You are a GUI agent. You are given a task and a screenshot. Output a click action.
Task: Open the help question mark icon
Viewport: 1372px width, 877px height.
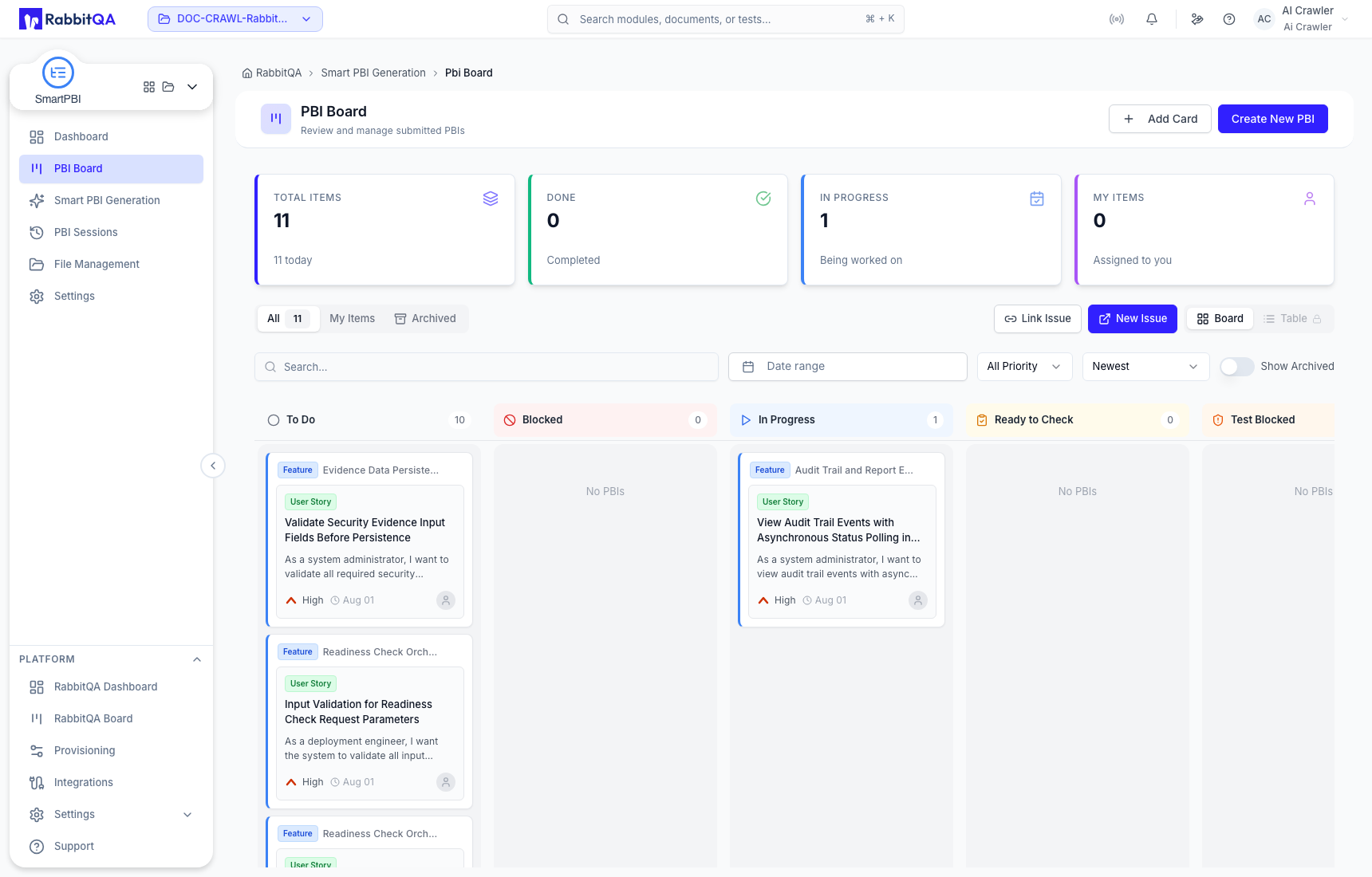tap(1229, 19)
